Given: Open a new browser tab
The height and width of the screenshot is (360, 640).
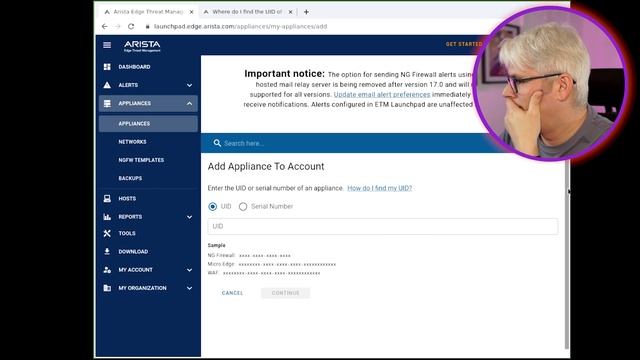Looking at the screenshot, I should click(x=306, y=12).
